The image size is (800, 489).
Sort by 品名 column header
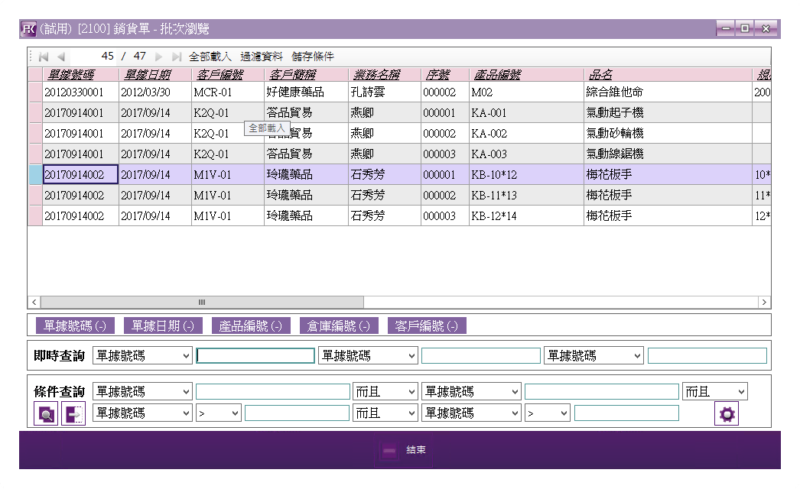[x=668, y=75]
